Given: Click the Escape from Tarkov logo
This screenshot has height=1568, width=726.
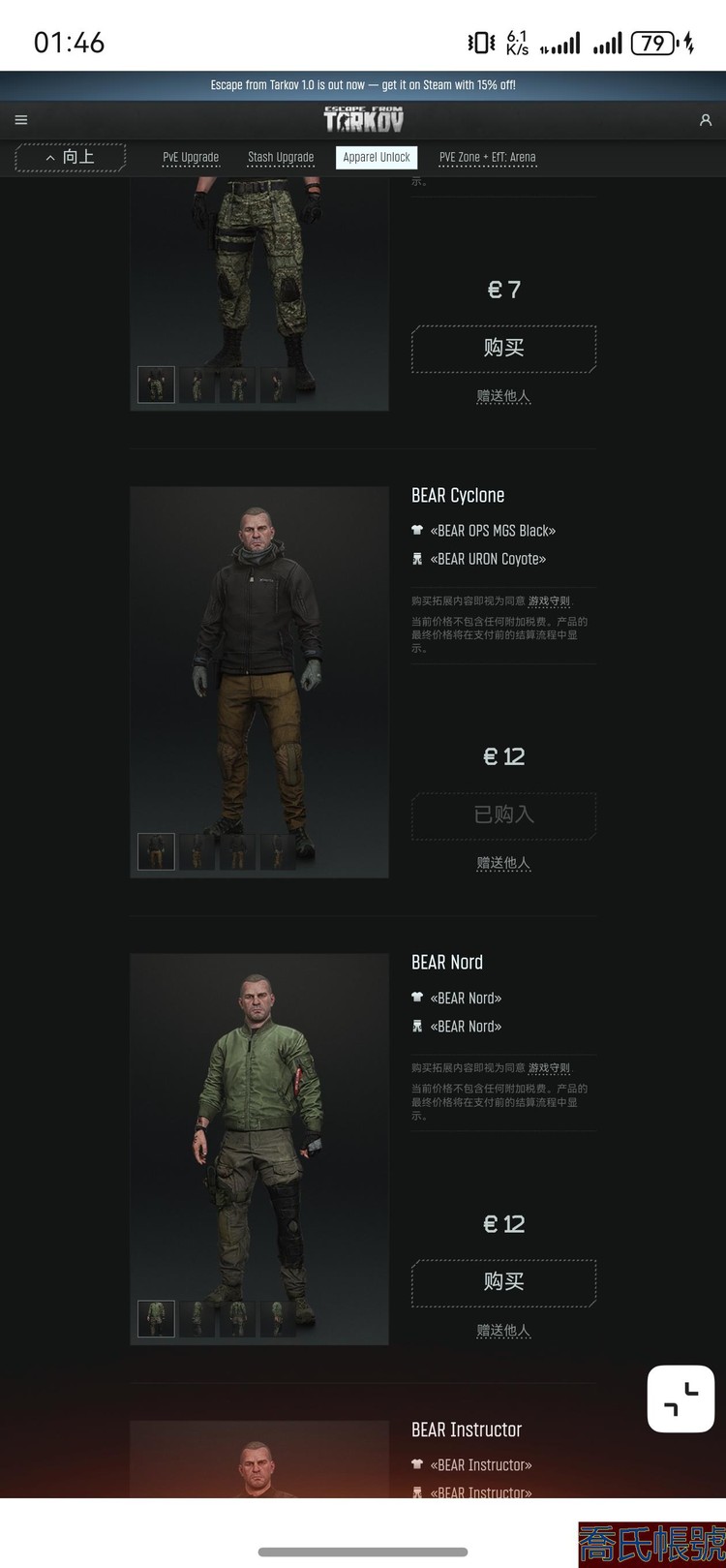Looking at the screenshot, I should (x=363, y=119).
